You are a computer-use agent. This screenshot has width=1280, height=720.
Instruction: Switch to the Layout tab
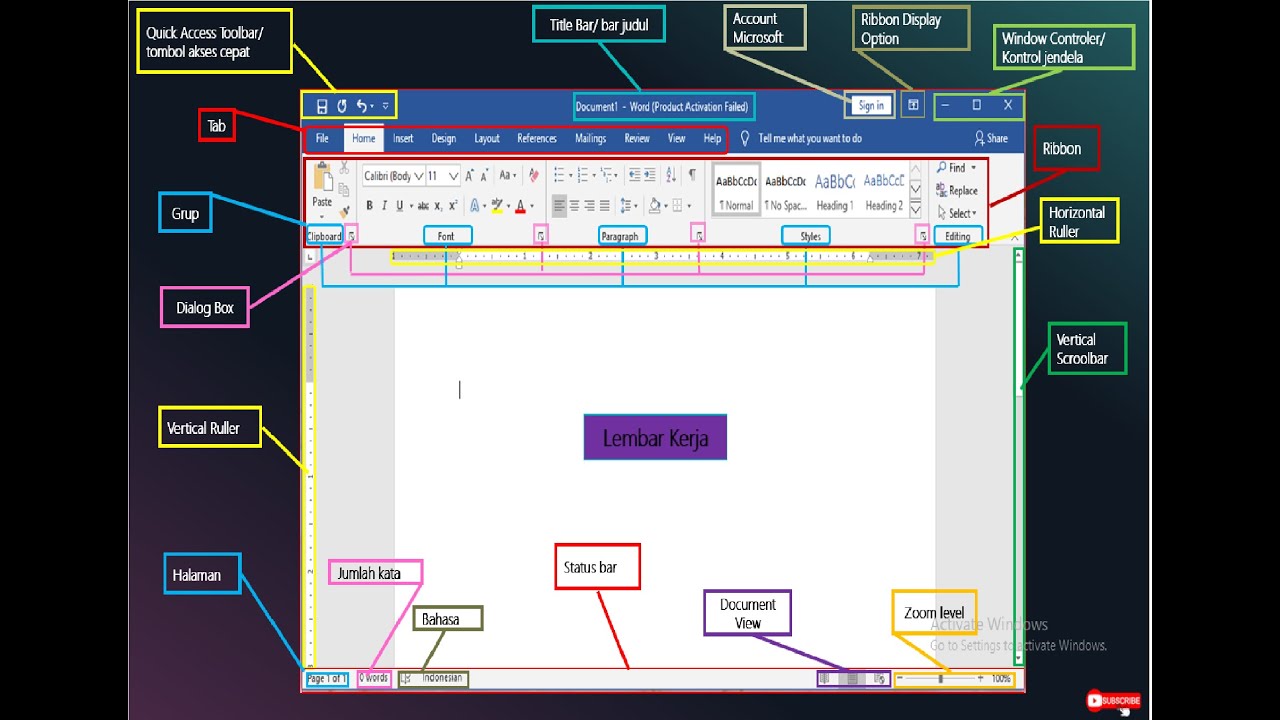coord(487,139)
